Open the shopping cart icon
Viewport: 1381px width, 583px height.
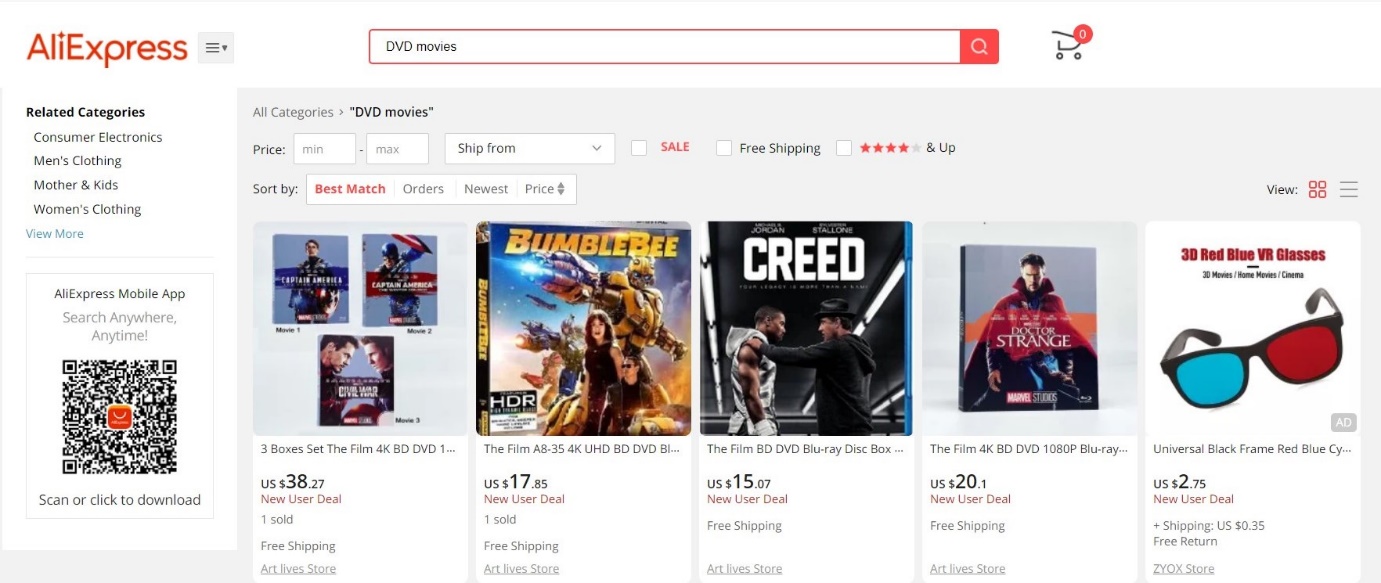click(1068, 45)
